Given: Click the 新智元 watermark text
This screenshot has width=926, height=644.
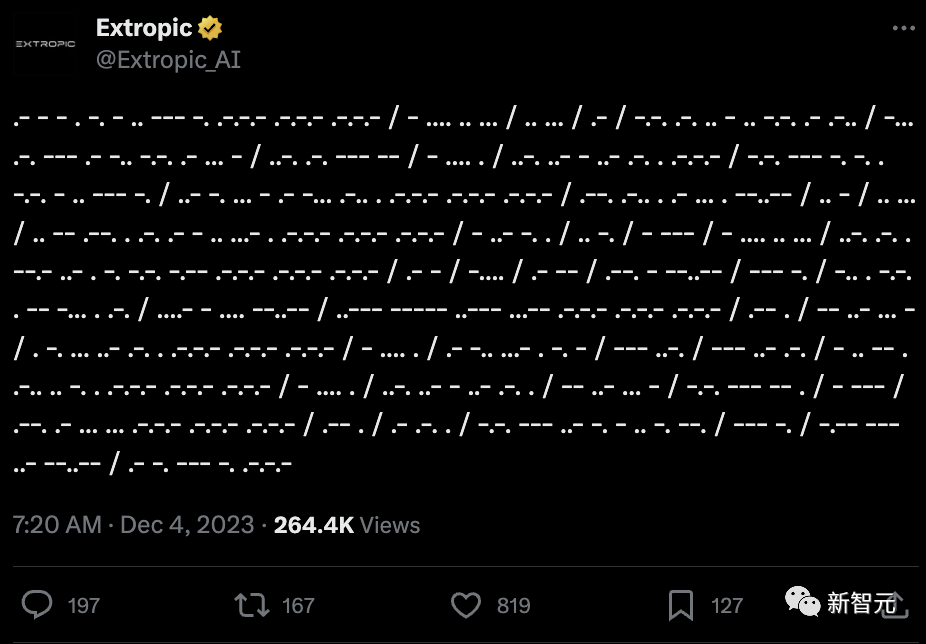Looking at the screenshot, I should 861,603.
